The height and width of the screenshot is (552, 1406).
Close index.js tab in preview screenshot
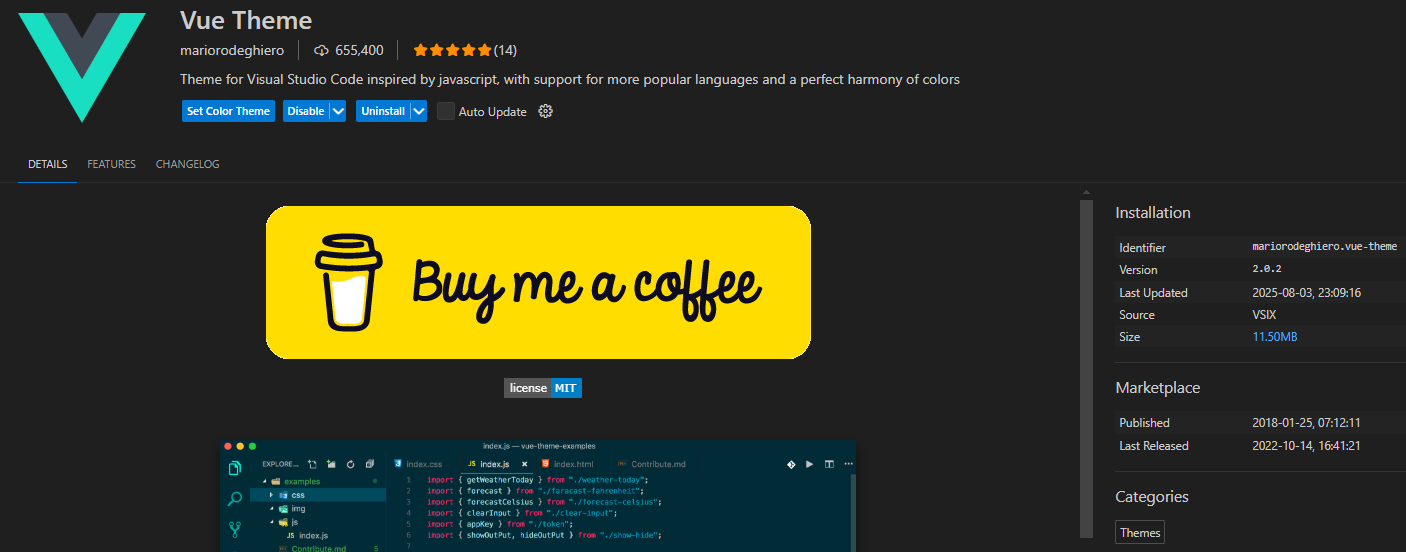coord(524,464)
